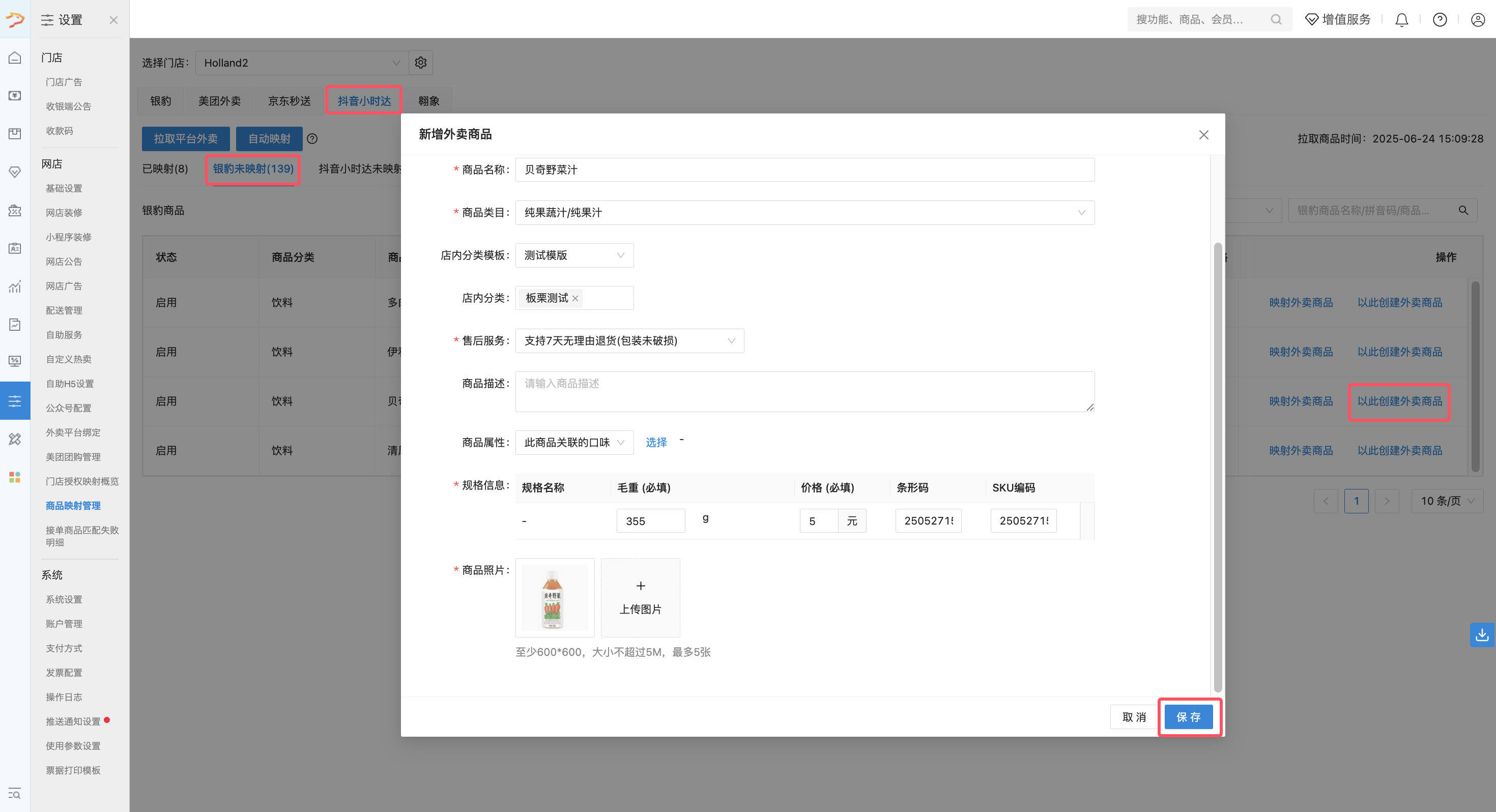Switch to the 美团外卖 tab
Viewport: 1496px width, 812px height.
pyautogui.click(x=219, y=101)
